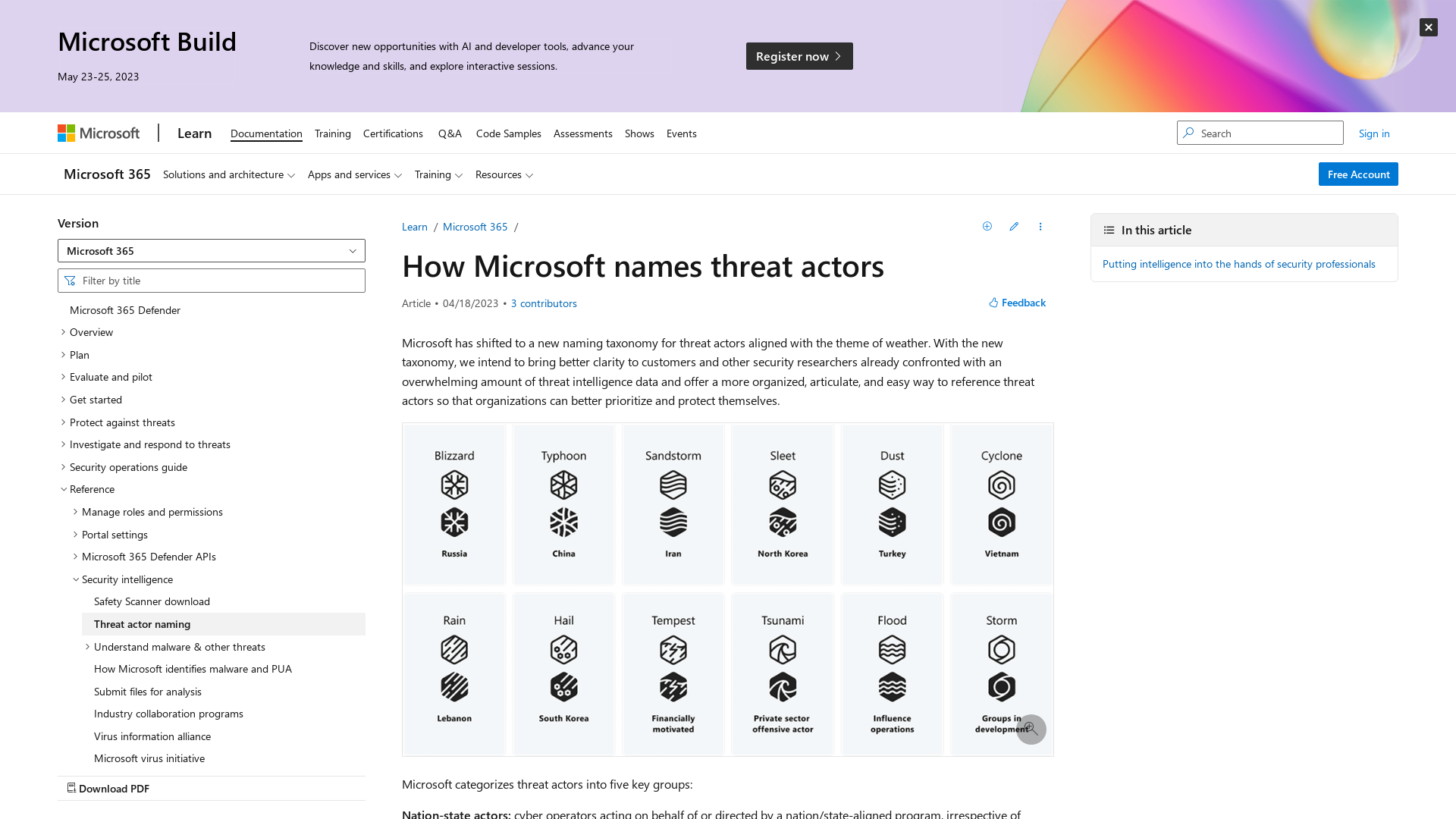Collapse Security intelligence section
Screen dimensions: 1456x819
point(76,579)
